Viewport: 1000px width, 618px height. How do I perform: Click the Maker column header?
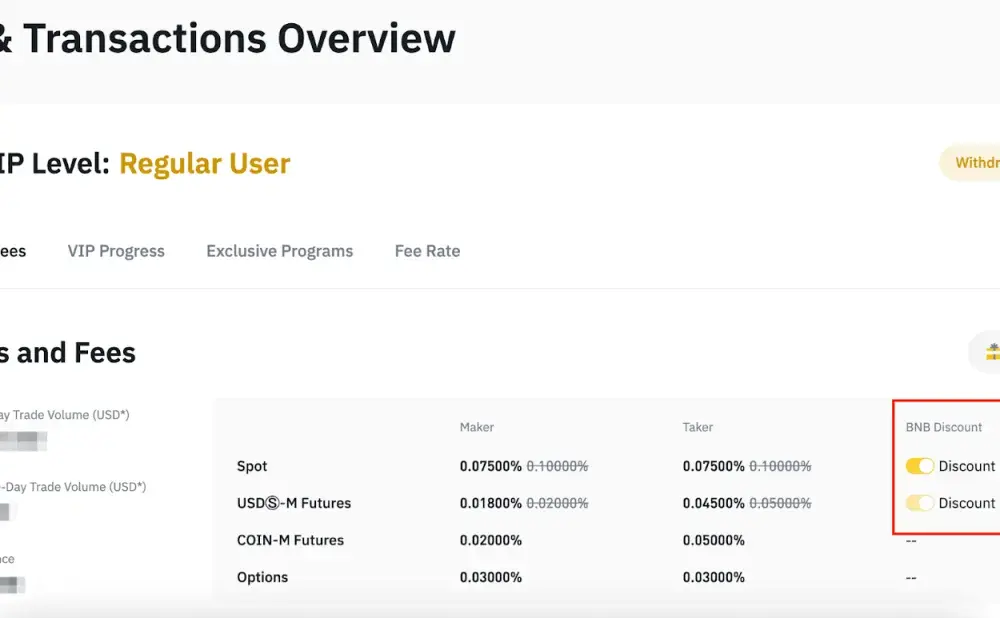[x=477, y=427]
